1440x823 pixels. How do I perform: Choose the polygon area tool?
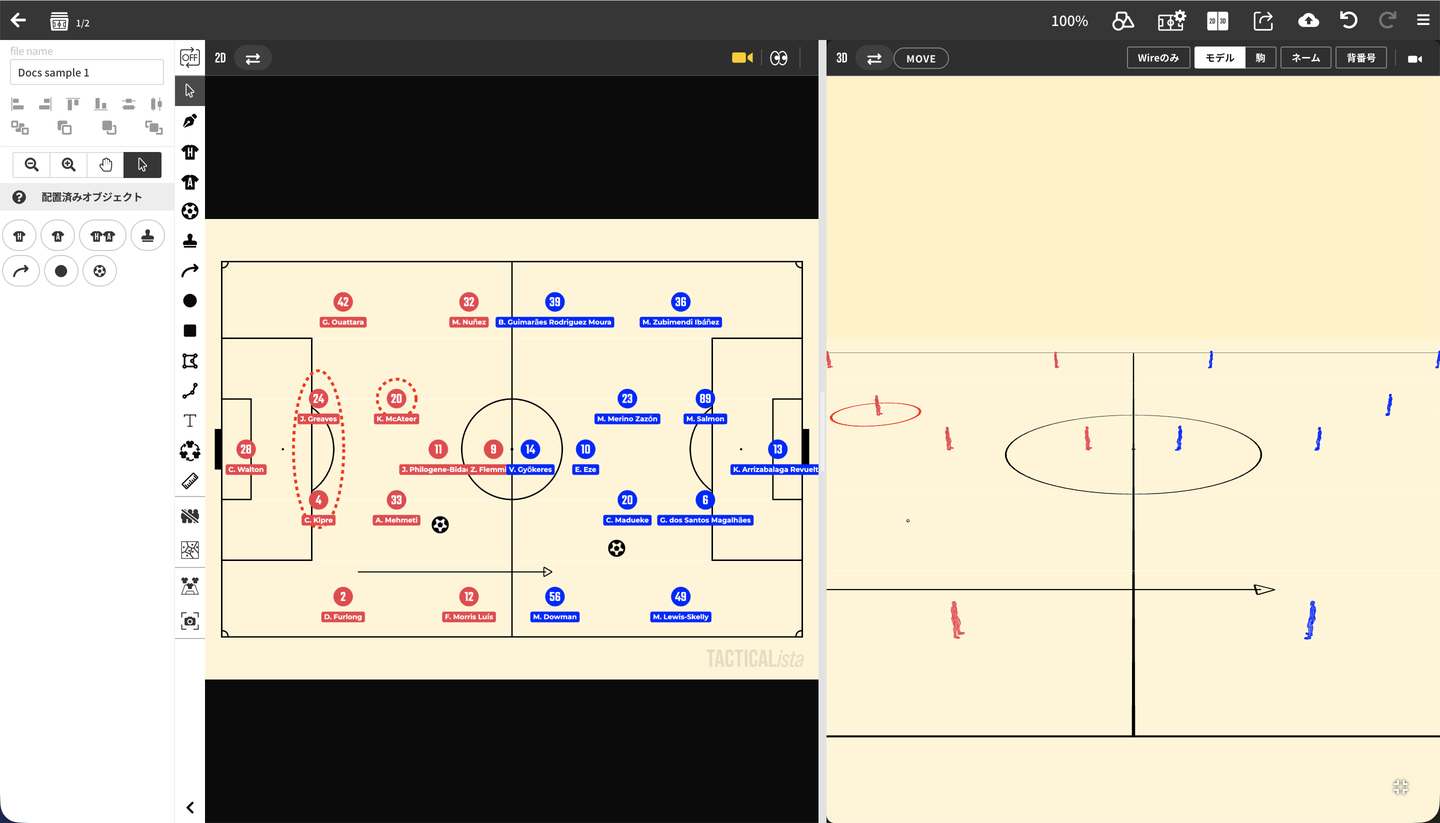[x=190, y=361]
